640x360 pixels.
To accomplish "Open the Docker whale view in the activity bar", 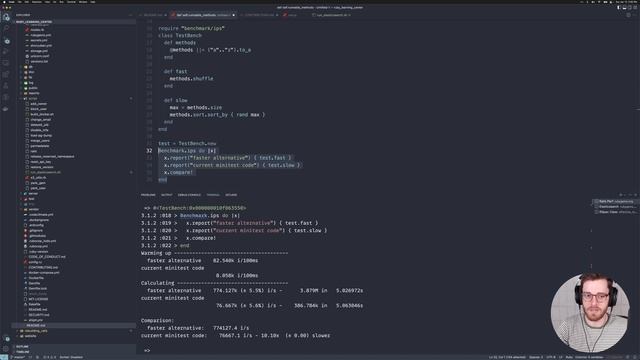I will 6,109.
